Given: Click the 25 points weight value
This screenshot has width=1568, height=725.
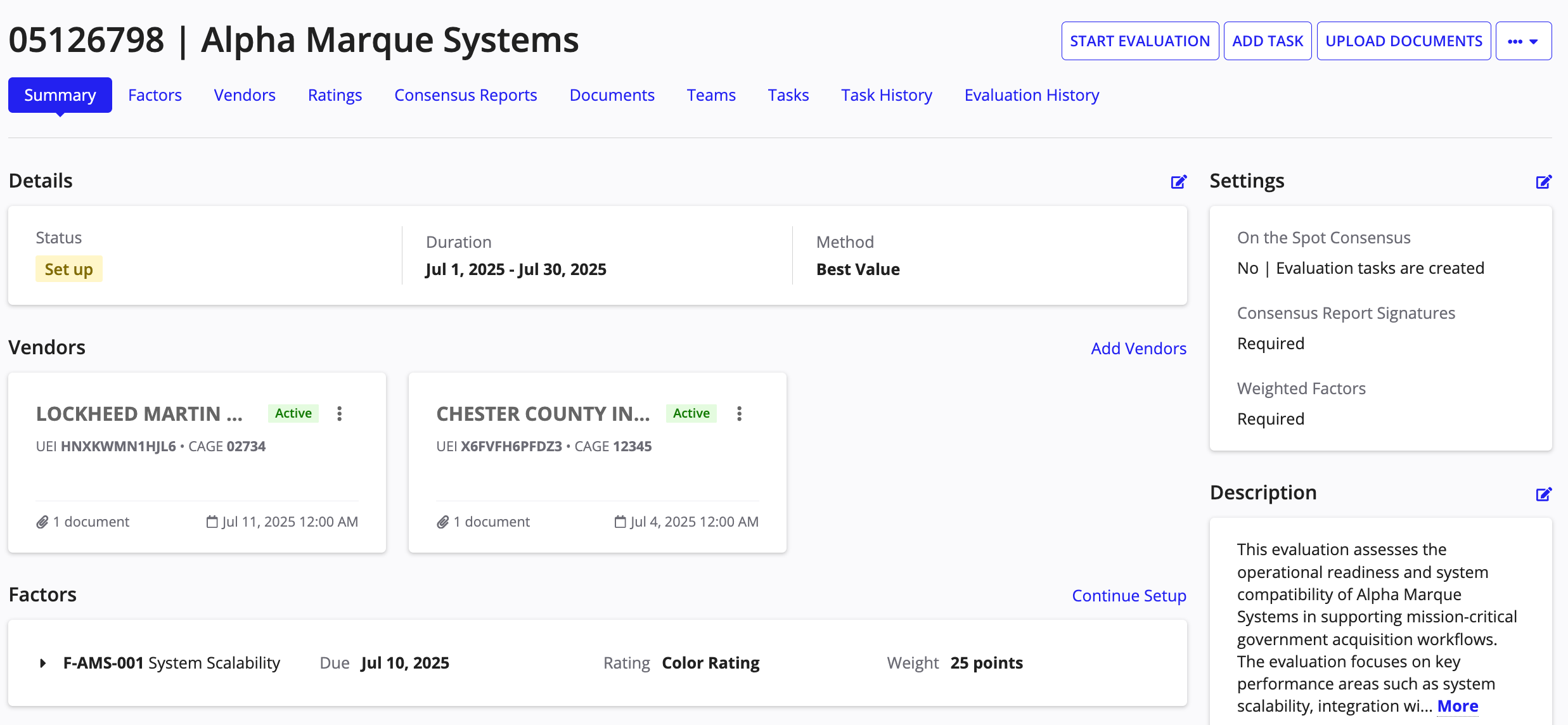Looking at the screenshot, I should pos(986,663).
